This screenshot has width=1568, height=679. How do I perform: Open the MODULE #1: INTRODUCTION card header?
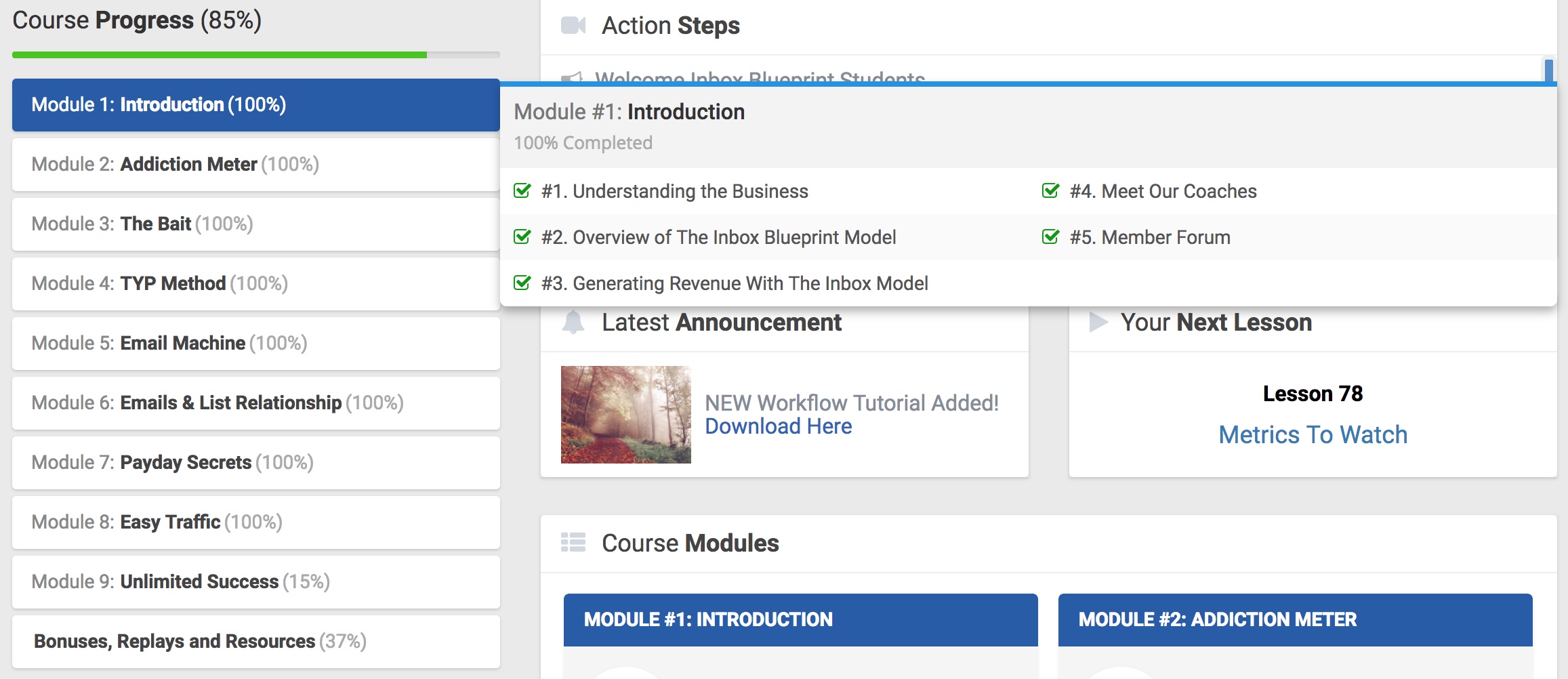(800, 619)
